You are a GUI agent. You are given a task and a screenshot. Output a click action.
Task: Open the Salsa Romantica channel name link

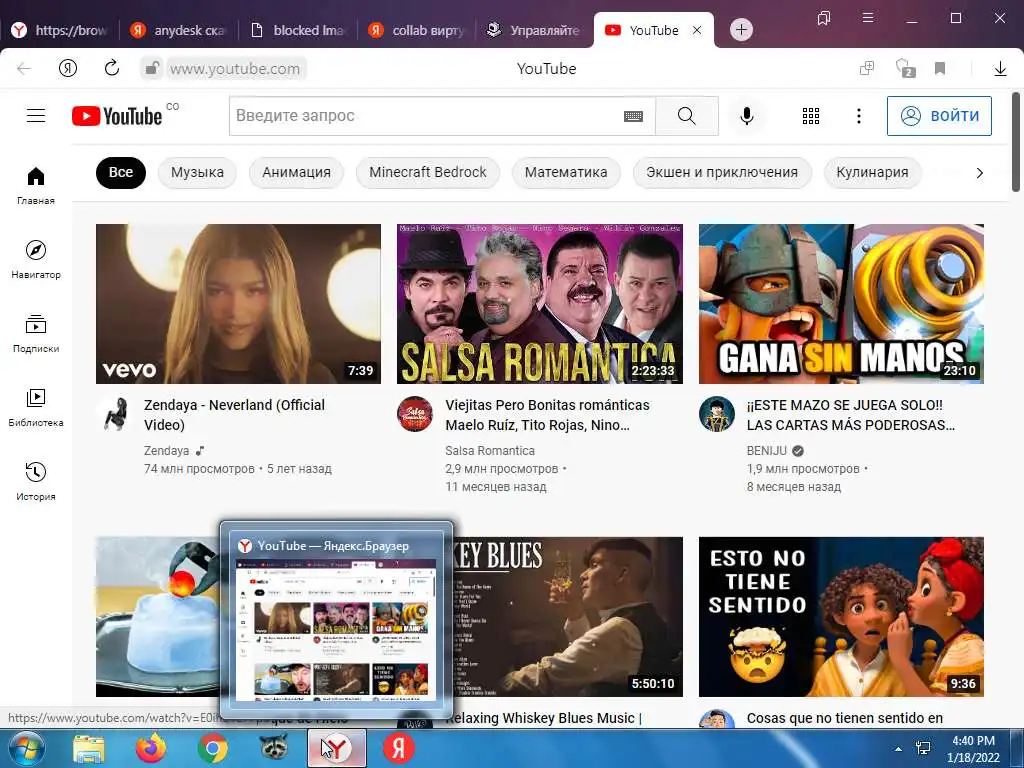pyautogui.click(x=490, y=451)
